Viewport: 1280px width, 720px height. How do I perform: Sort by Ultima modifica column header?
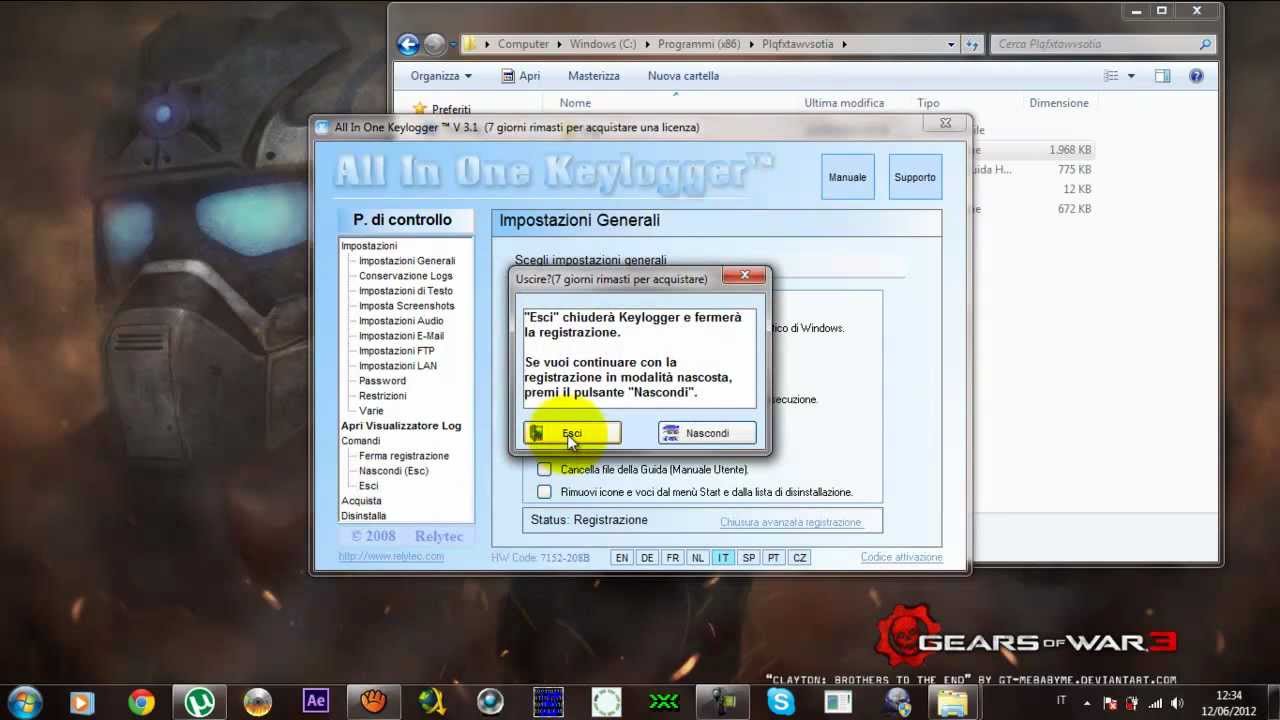coord(844,103)
